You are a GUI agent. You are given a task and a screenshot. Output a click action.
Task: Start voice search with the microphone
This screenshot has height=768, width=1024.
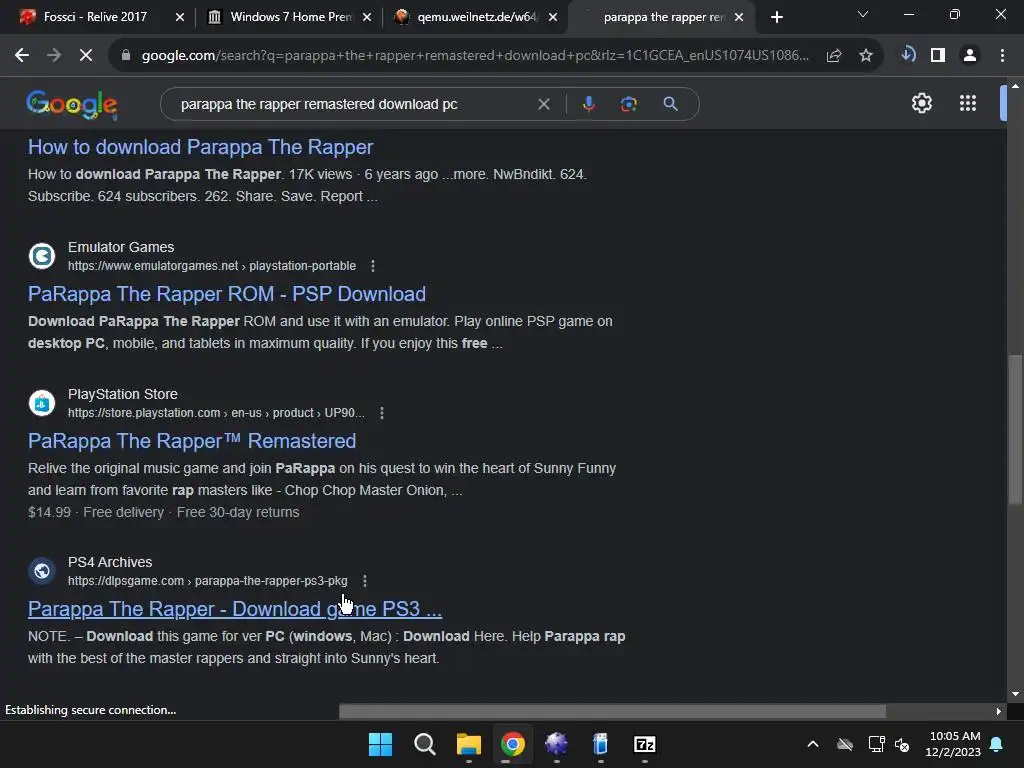point(588,104)
